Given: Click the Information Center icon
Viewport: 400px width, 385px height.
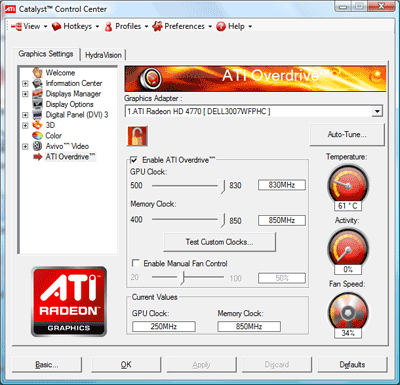Looking at the screenshot, I should (x=37, y=83).
